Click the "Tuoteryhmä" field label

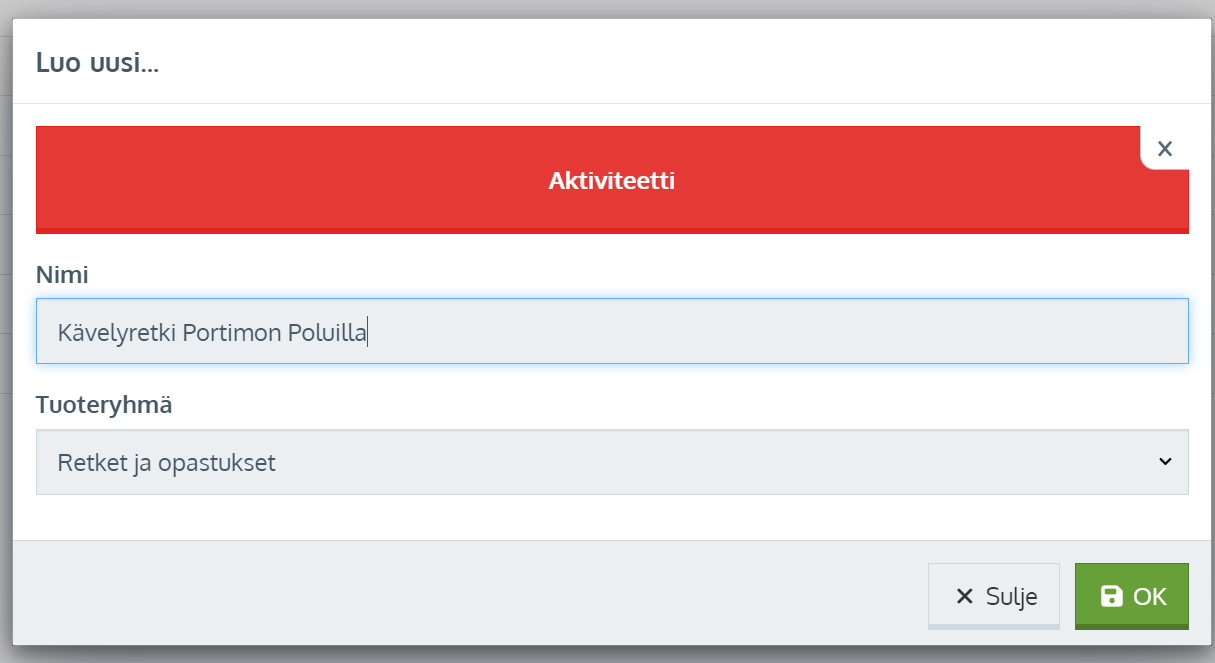(x=104, y=405)
